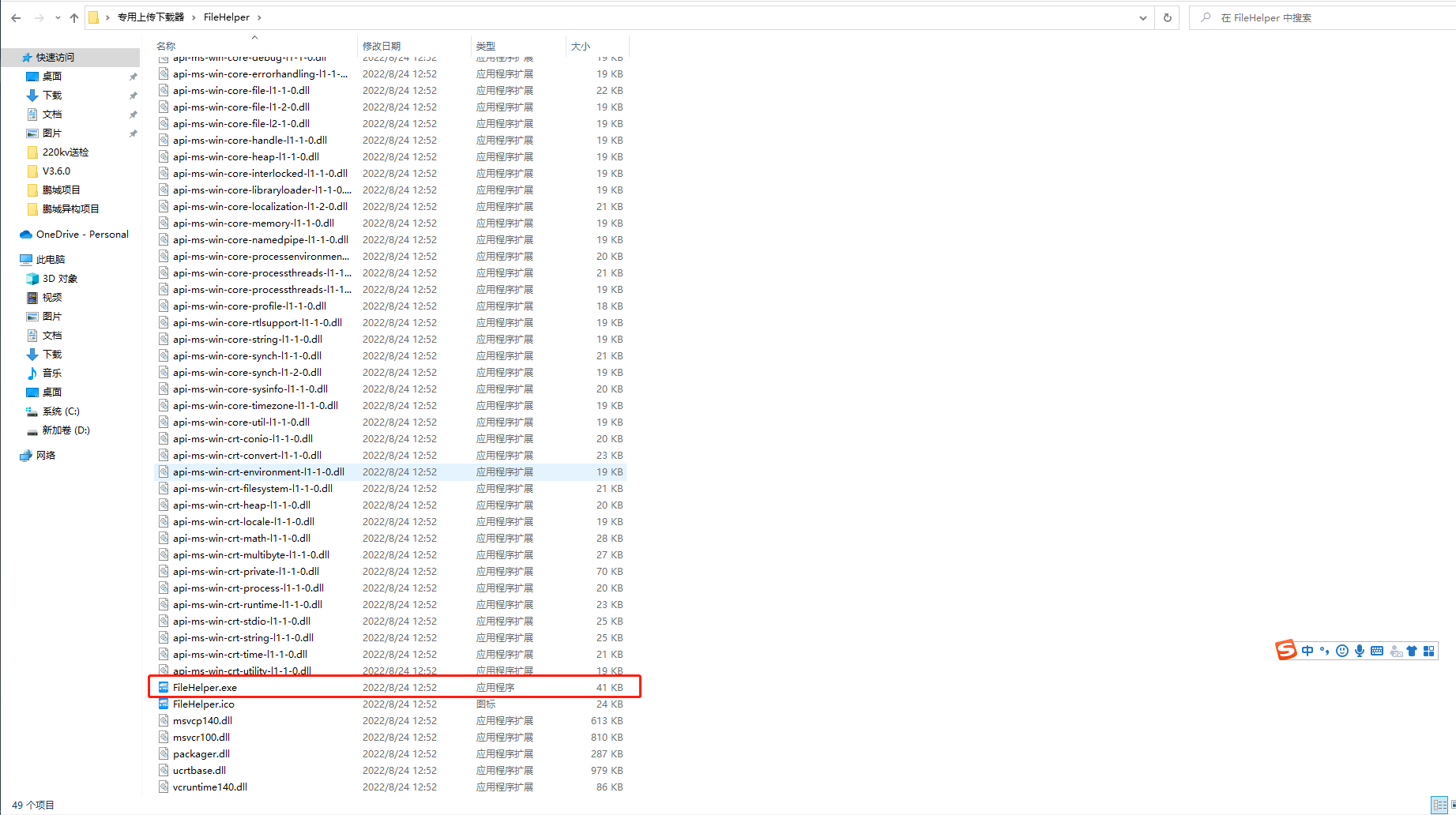The height and width of the screenshot is (815, 1456).
Task: Expand the address bar history dropdown
Action: tap(1142, 17)
